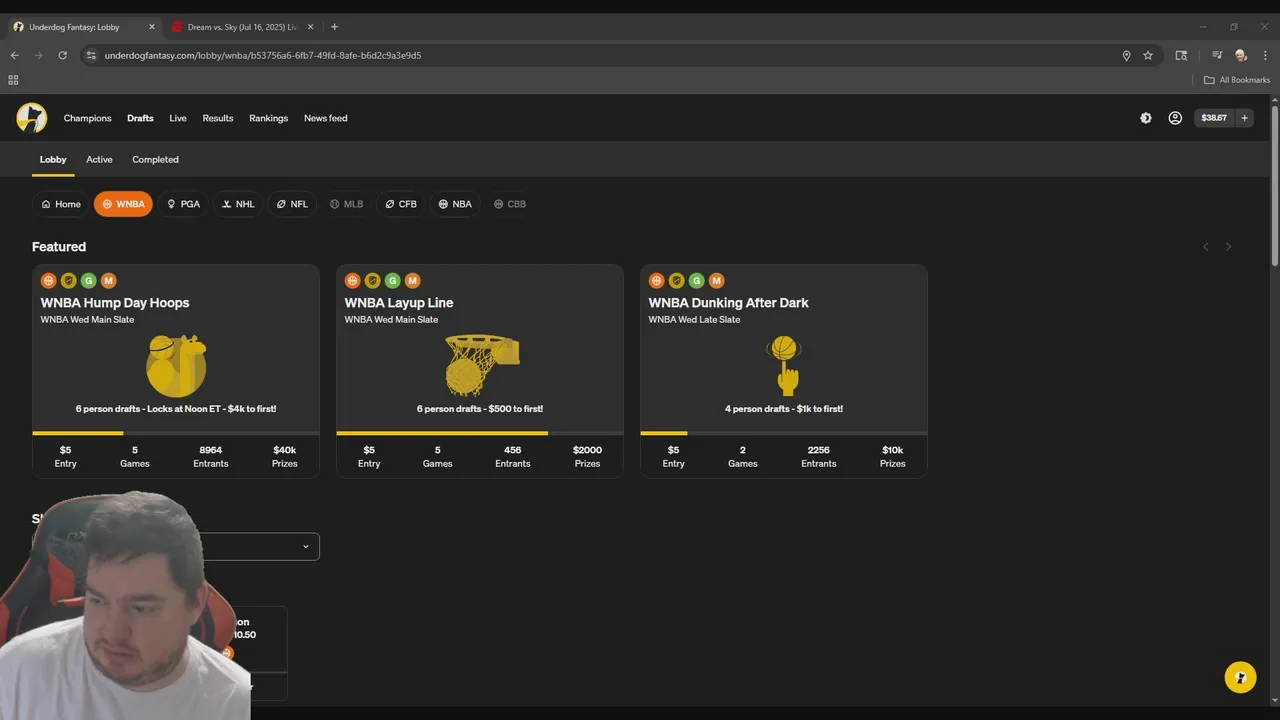Image resolution: width=1280 pixels, height=720 pixels.
Task: Click basketball badge on Layup Line card
Action: pyautogui.click(x=352, y=281)
